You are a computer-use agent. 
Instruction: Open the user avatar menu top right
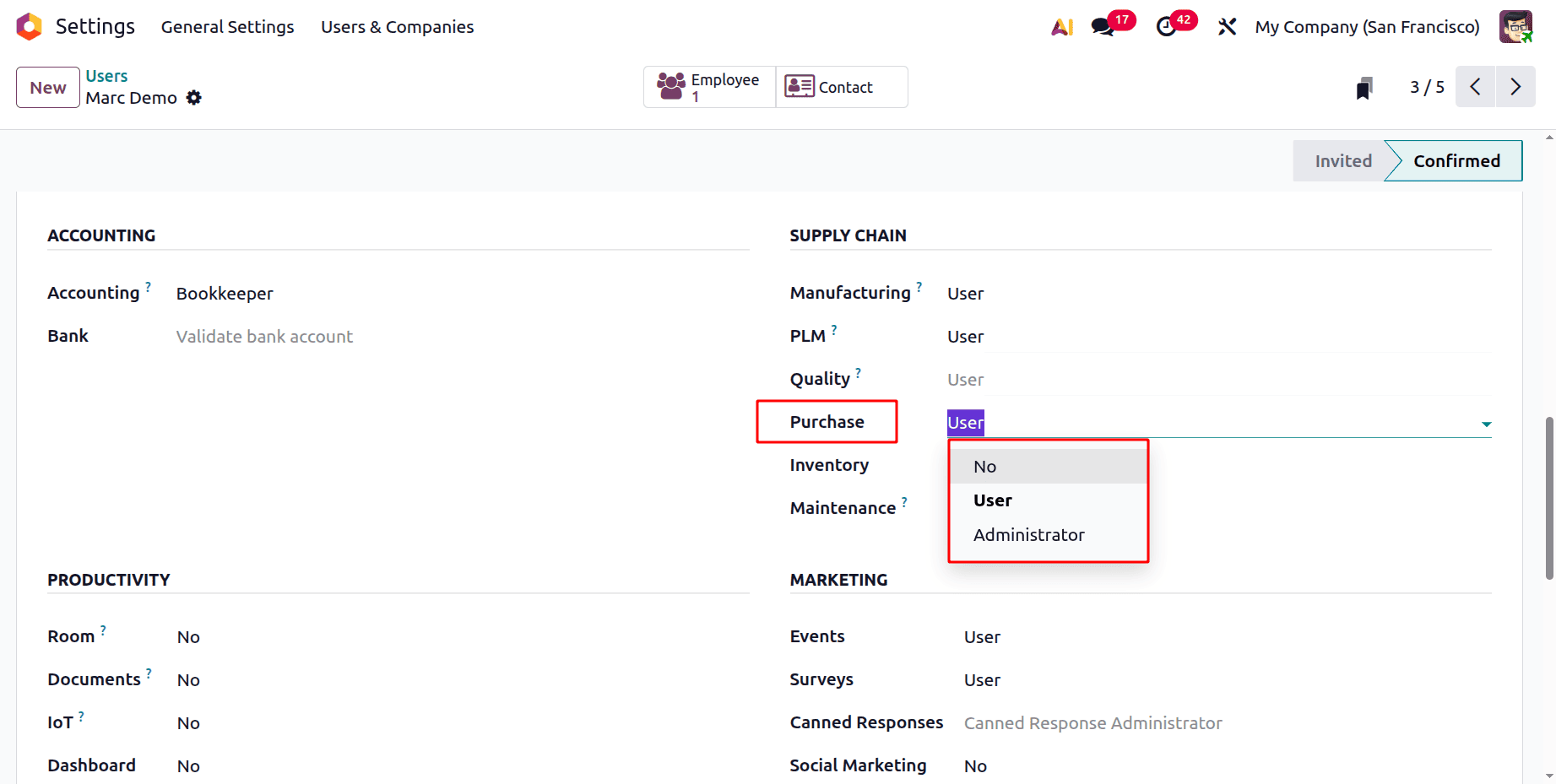pyautogui.click(x=1515, y=26)
